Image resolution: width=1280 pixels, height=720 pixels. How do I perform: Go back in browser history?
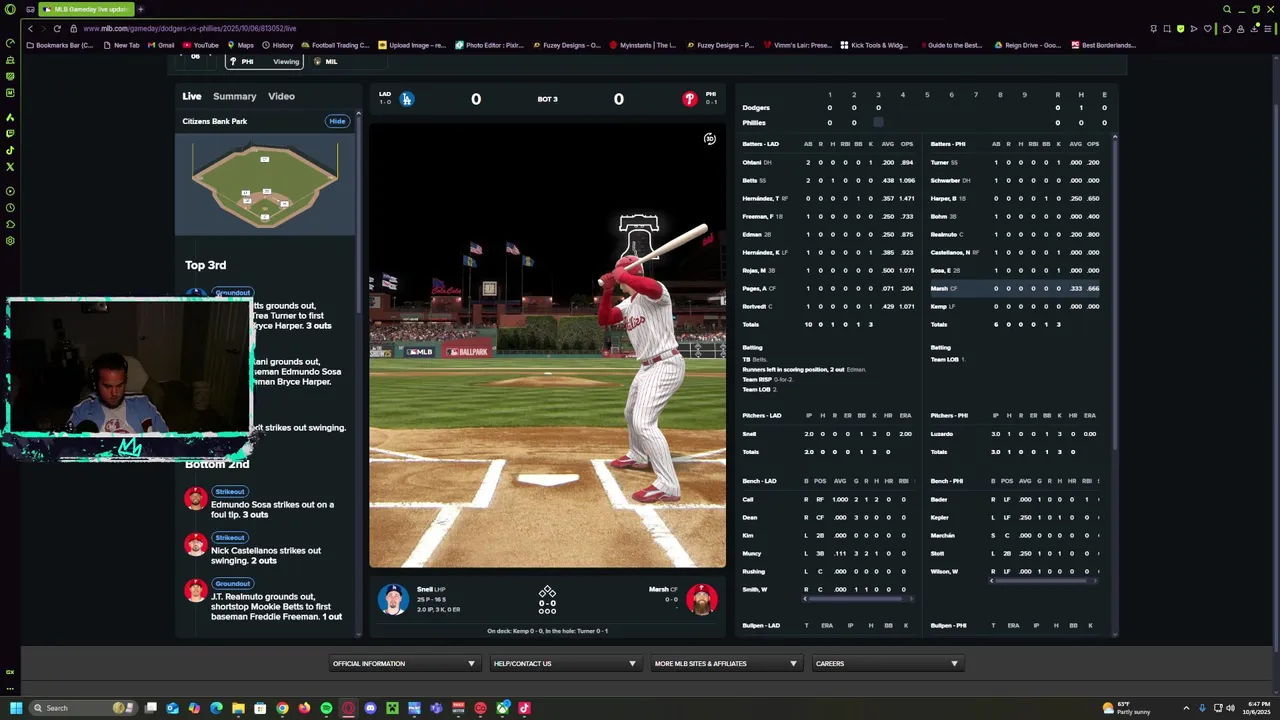[30, 28]
